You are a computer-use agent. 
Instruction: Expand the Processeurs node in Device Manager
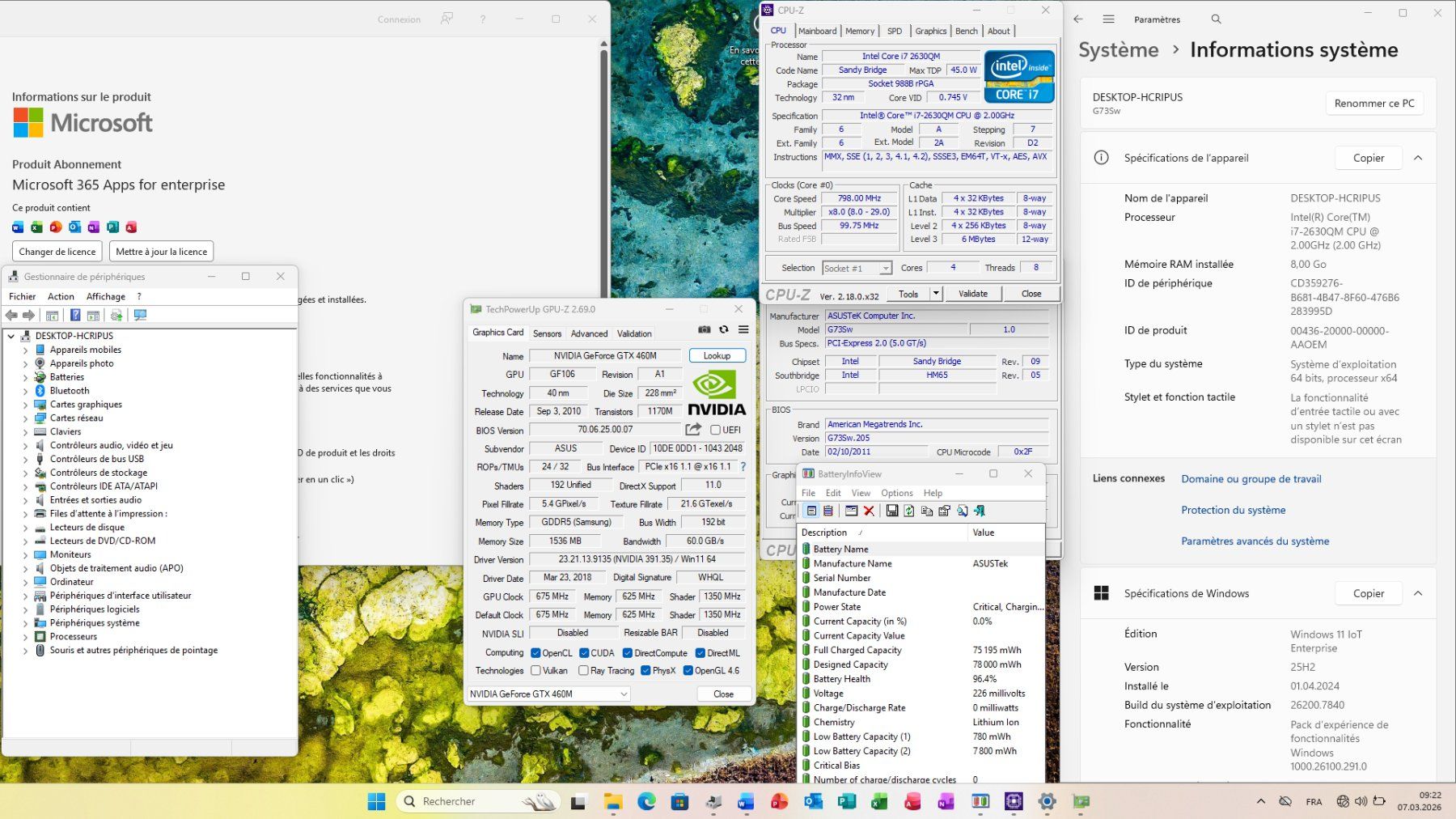pyautogui.click(x=25, y=637)
